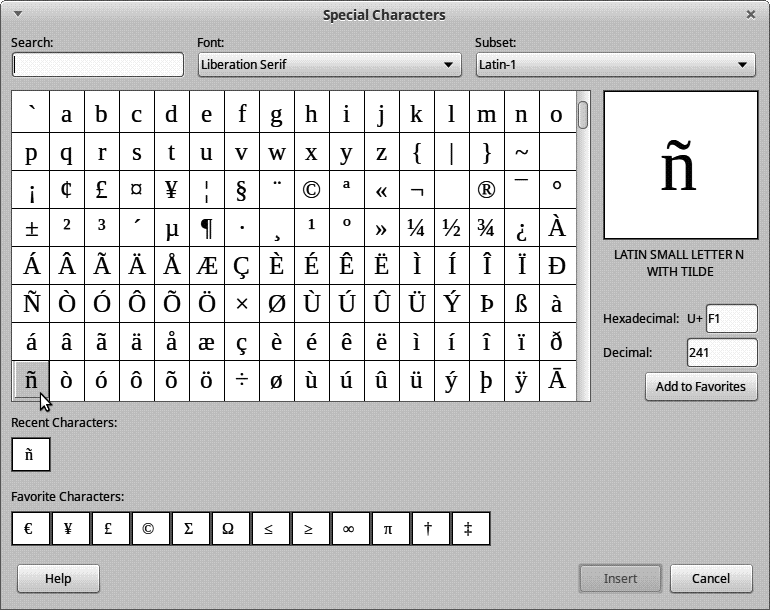Select the registered trademark ® character
The width and height of the screenshot is (770, 610).
pyautogui.click(x=486, y=190)
